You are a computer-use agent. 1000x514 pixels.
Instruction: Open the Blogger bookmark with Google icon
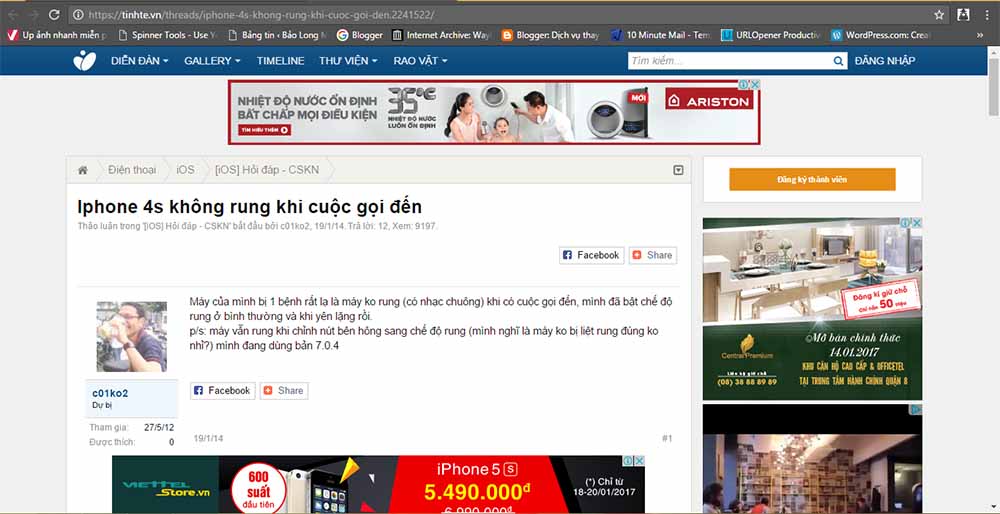(360, 35)
